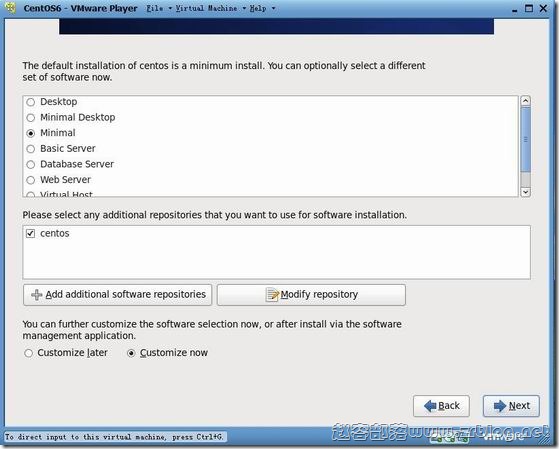
Task: Click dropdown arrow after Virtual Machine
Action: click(244, 8)
